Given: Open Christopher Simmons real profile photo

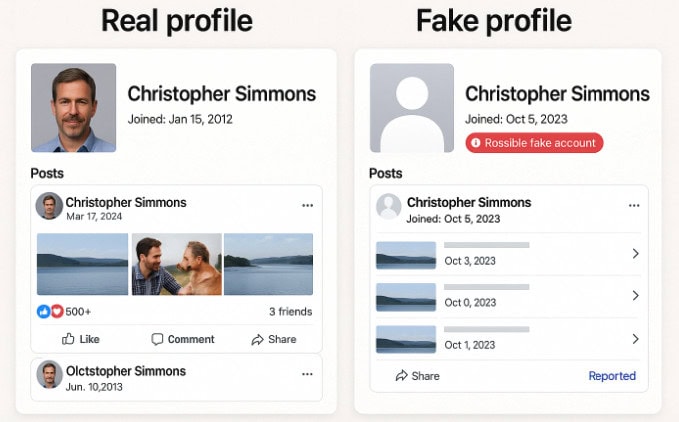Looking at the screenshot, I should (73, 108).
